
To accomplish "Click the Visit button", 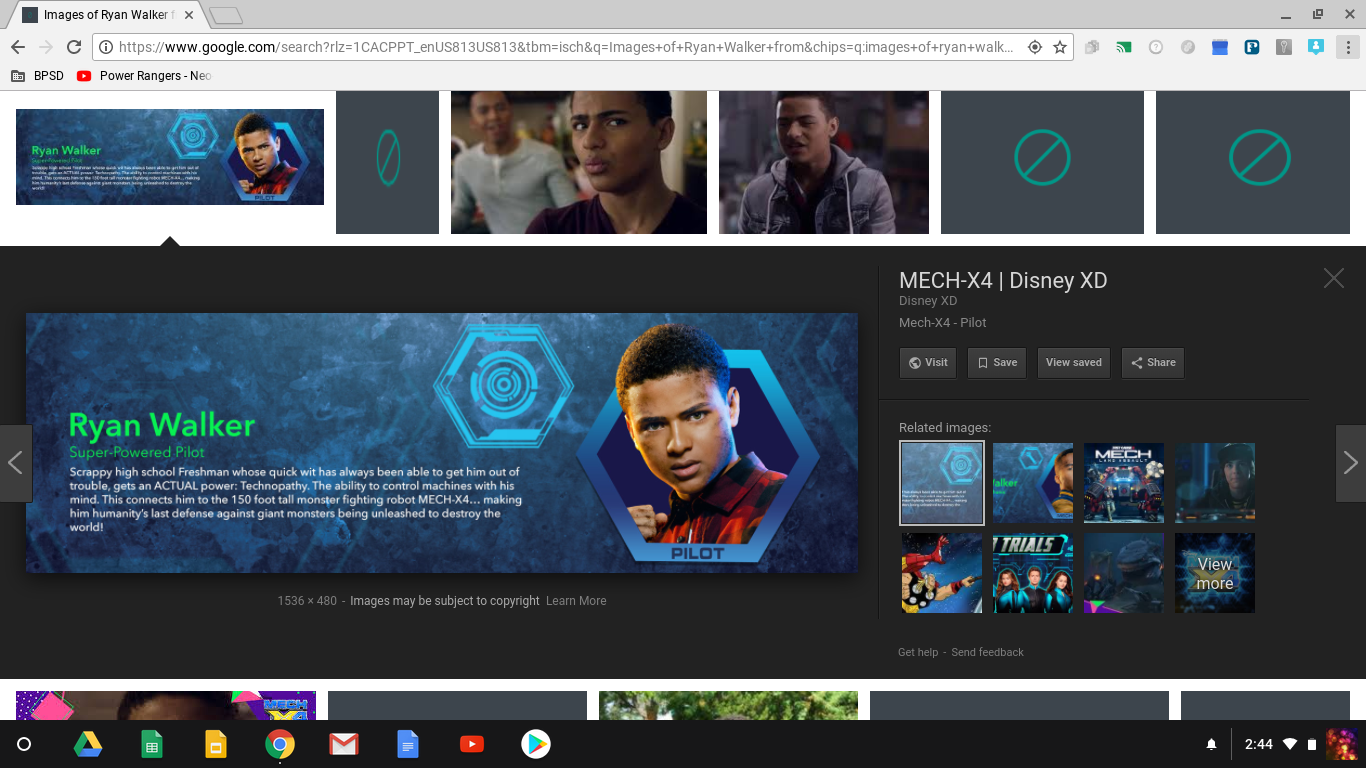I will (928, 363).
